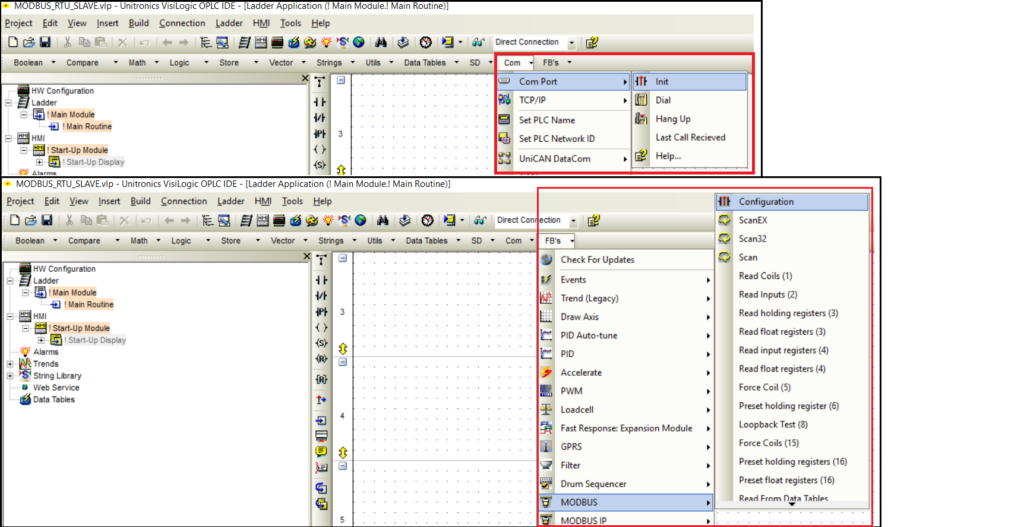Image resolution: width=1024 pixels, height=527 pixels.
Task: Click globe icon in upper window toolbar
Action: tap(359, 42)
